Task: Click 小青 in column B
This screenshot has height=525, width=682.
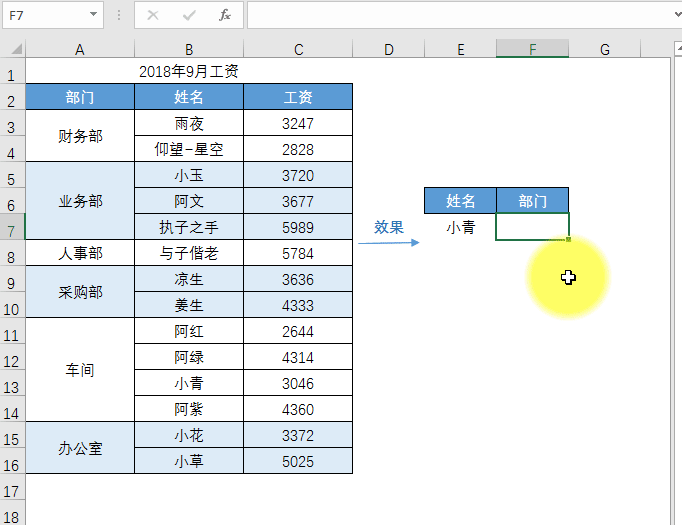Action: pyautogui.click(x=189, y=383)
